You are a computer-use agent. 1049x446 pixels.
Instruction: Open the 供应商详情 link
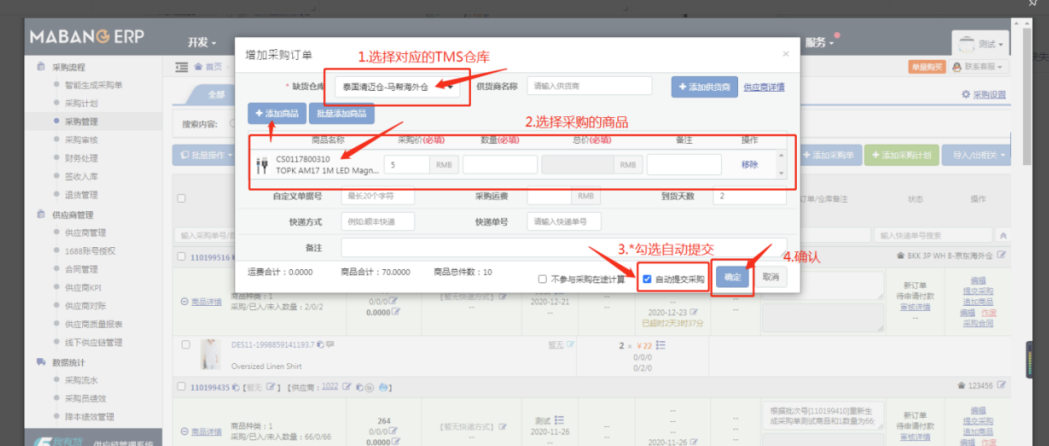764,87
